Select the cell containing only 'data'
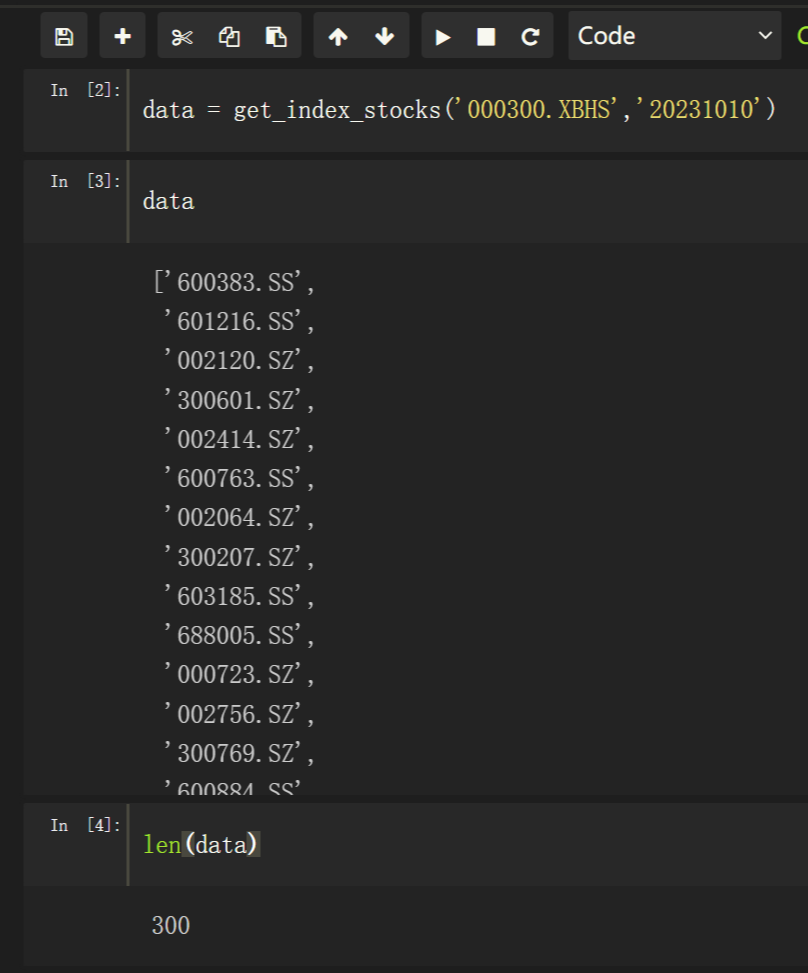 [400, 201]
